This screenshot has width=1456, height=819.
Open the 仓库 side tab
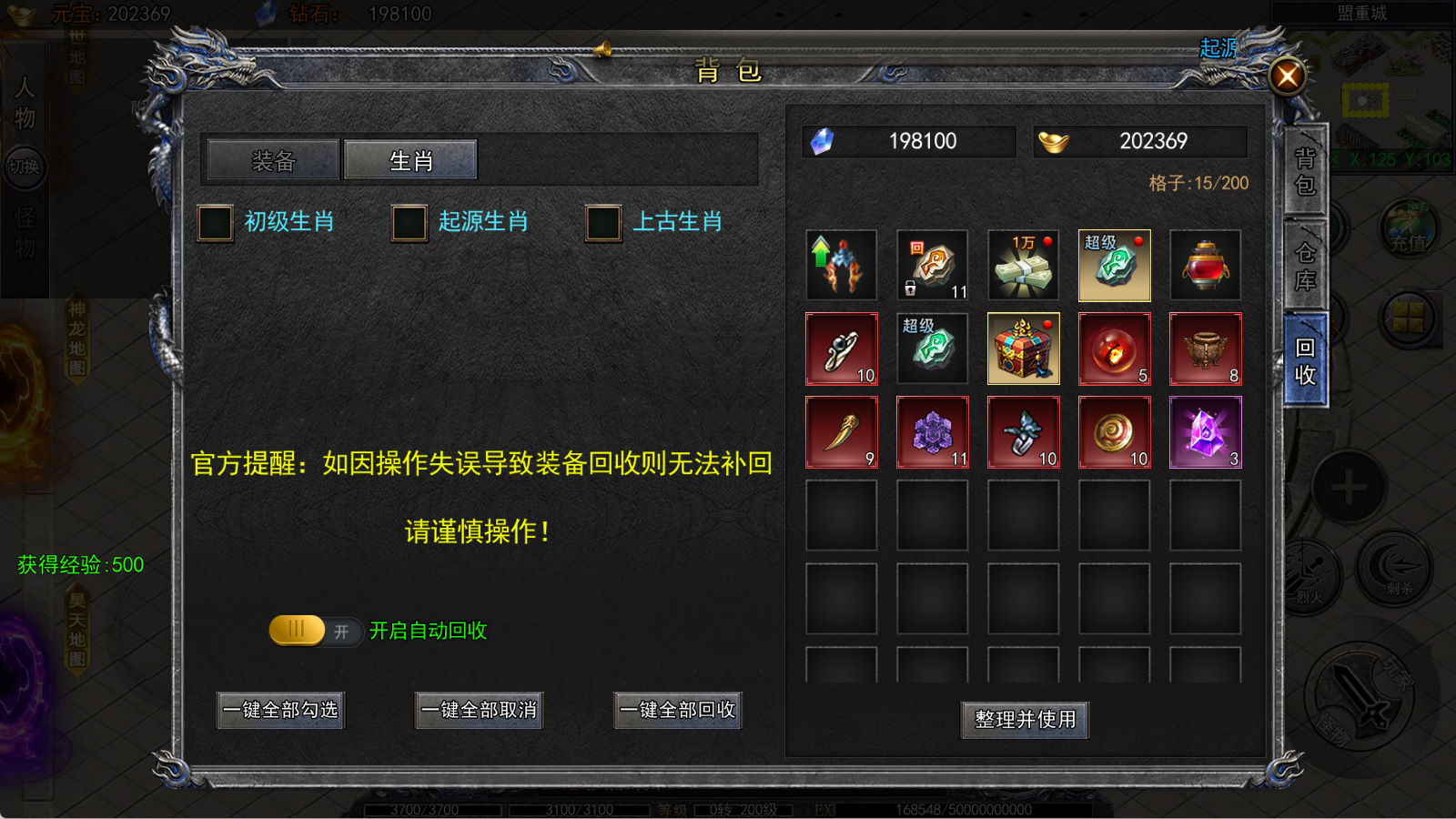point(1306,267)
